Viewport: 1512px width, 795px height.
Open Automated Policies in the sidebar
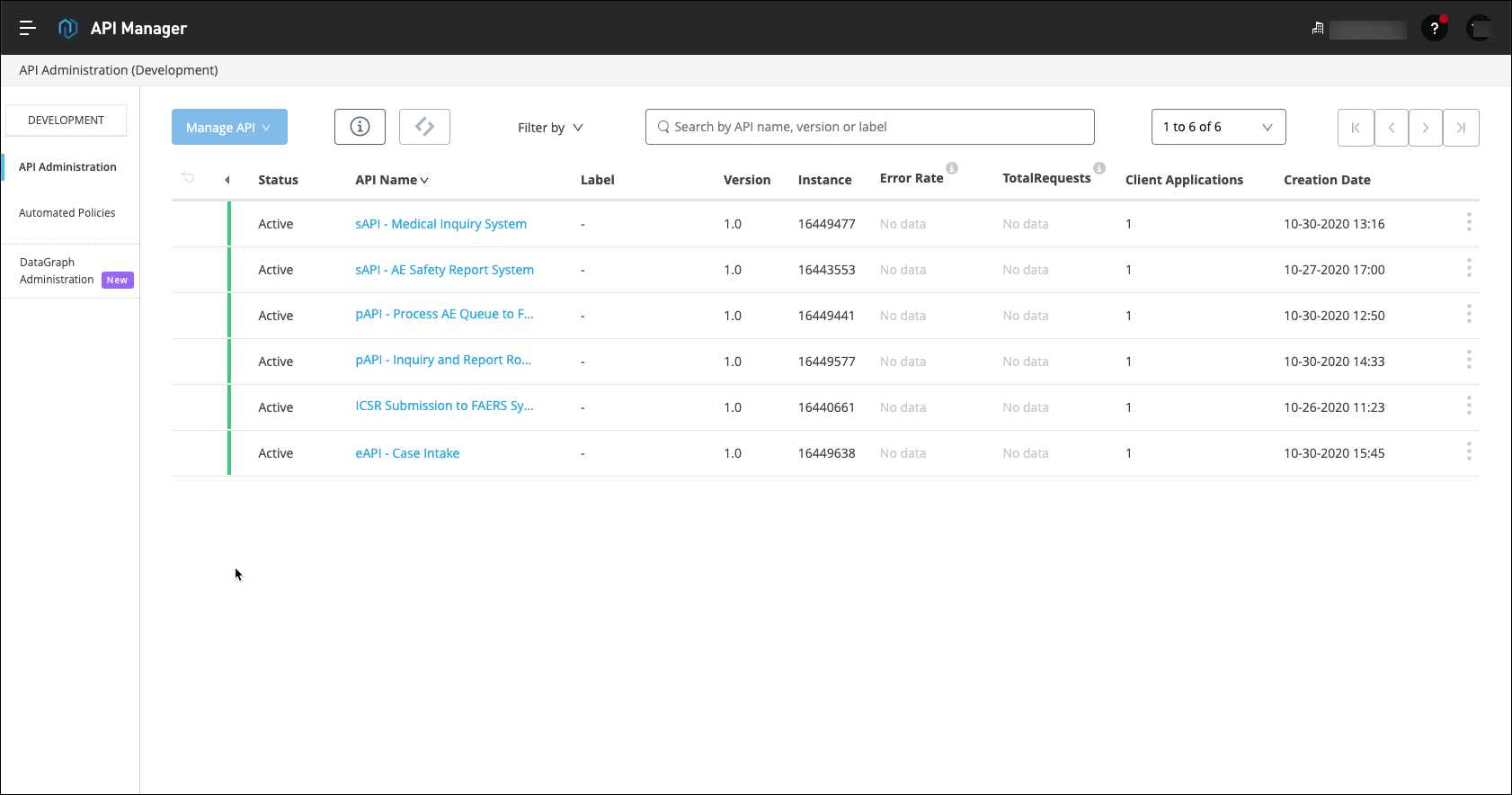pyautogui.click(x=67, y=213)
